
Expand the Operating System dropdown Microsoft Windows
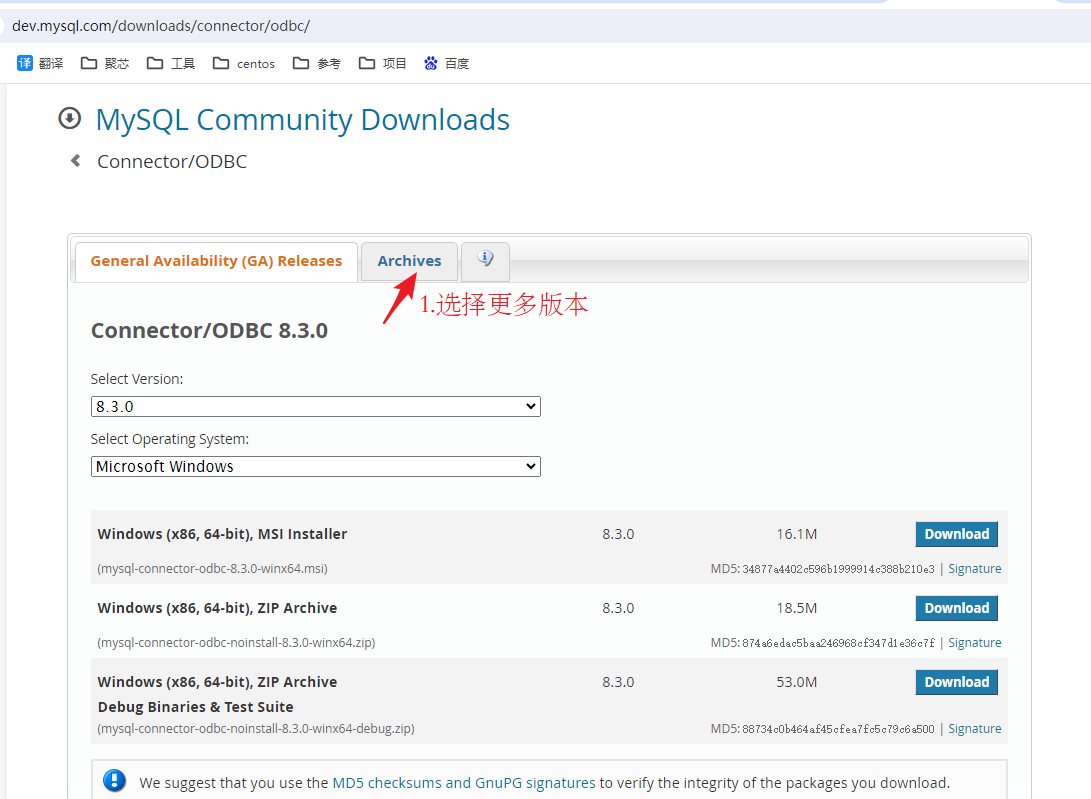(x=316, y=466)
